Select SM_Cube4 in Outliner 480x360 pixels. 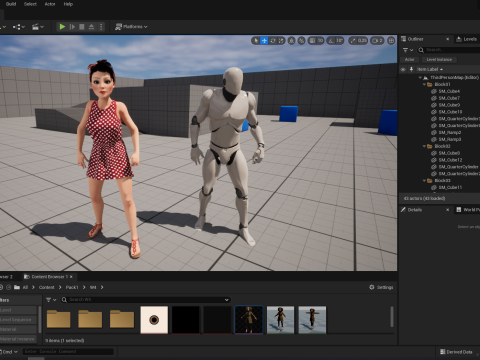click(x=449, y=91)
